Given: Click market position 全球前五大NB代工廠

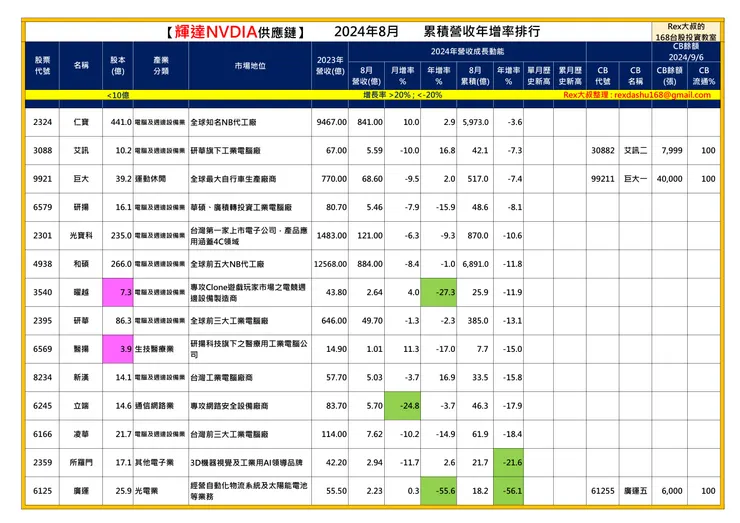Looking at the screenshot, I should [227, 264].
